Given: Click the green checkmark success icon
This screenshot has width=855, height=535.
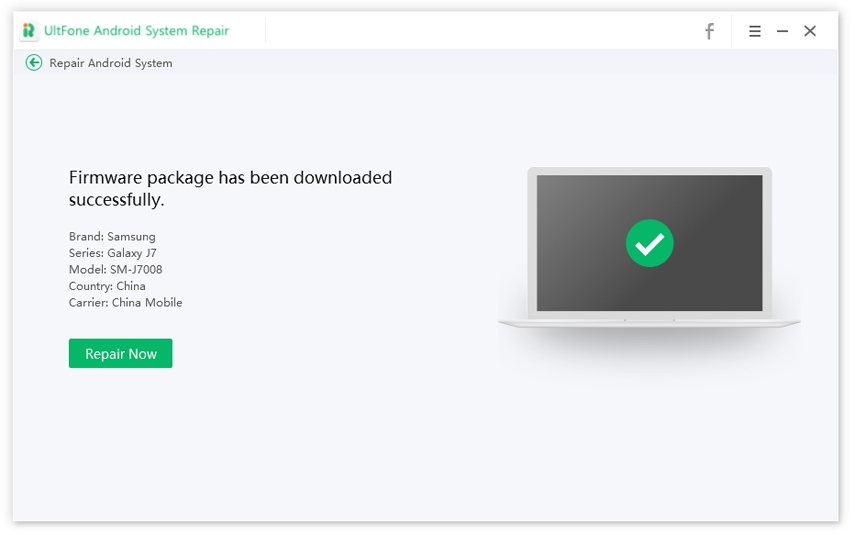Looking at the screenshot, I should pos(649,243).
